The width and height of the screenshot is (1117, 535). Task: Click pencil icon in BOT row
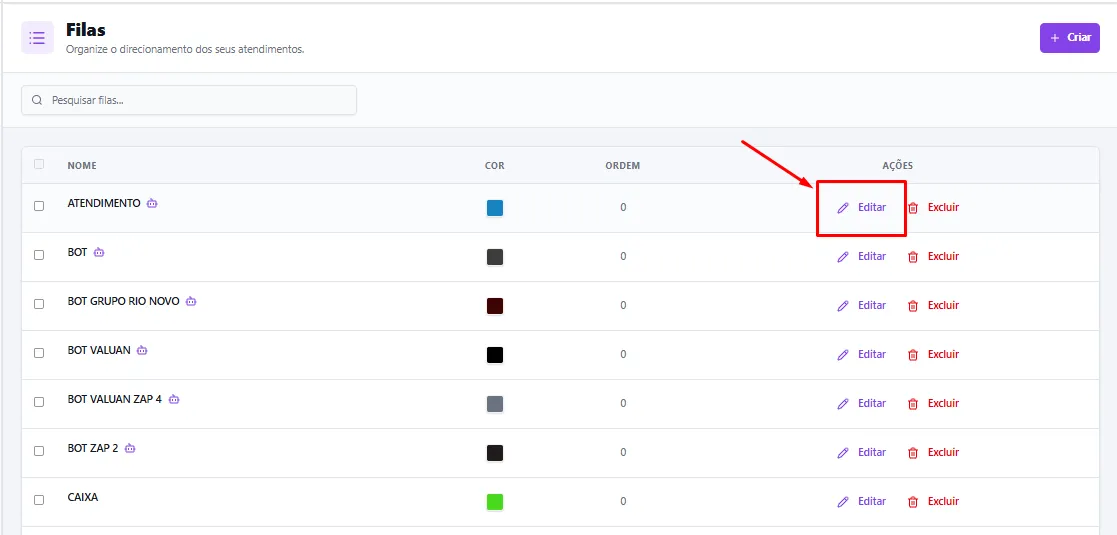[x=843, y=257]
